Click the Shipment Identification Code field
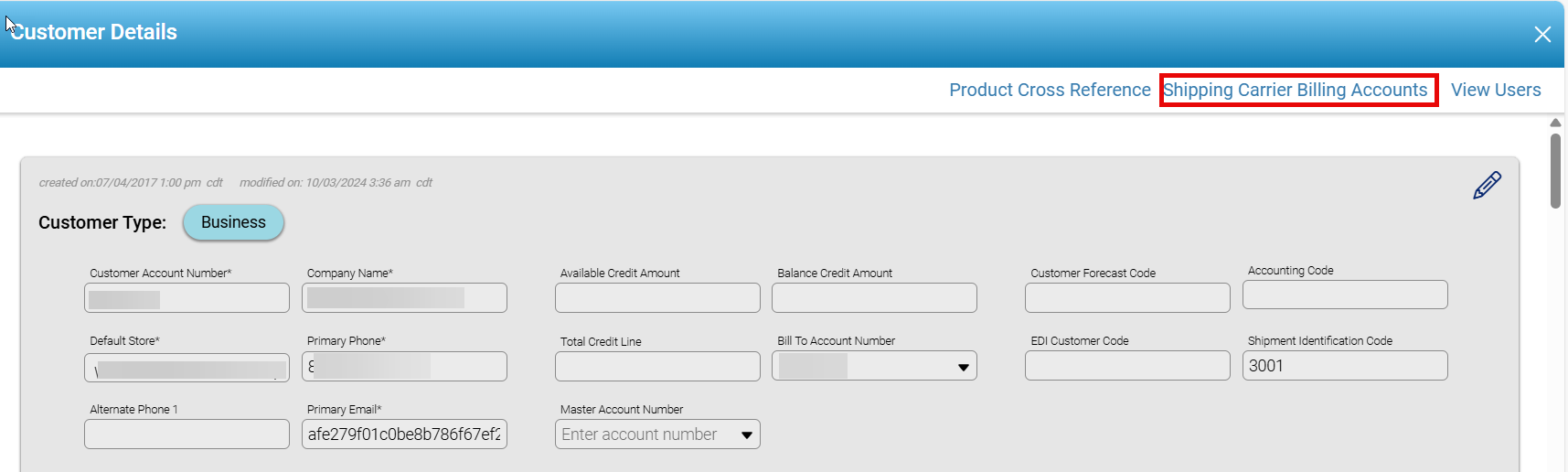Screen dimensions: 1568x472 [x=1345, y=366]
